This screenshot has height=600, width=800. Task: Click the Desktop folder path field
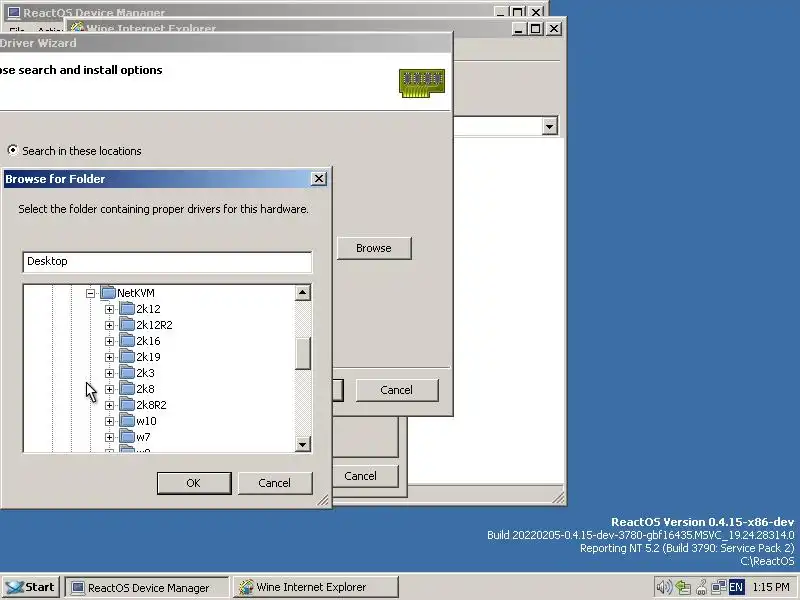point(167,262)
